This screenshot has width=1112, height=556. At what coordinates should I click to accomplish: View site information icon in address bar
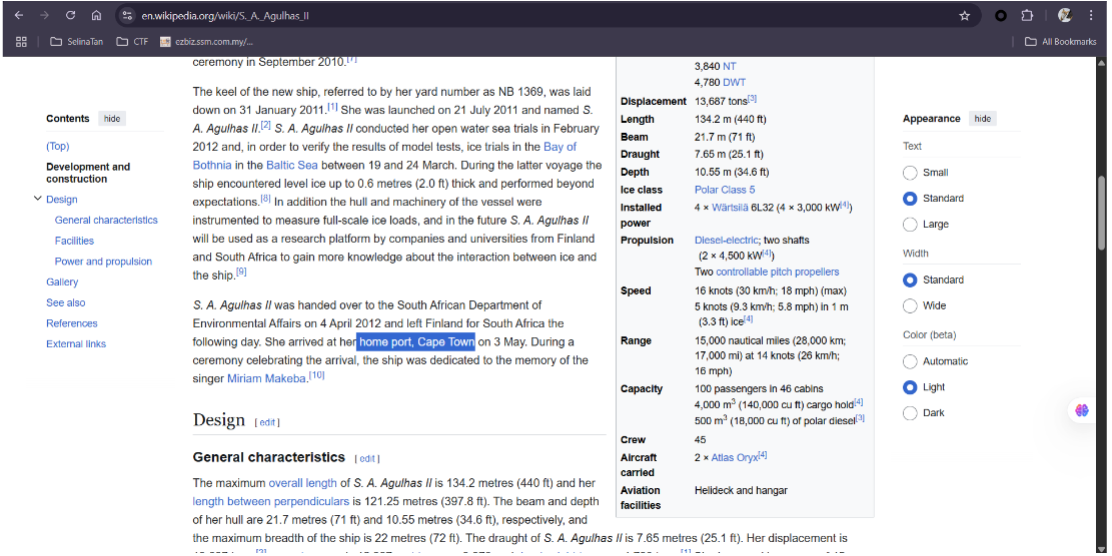(126, 15)
